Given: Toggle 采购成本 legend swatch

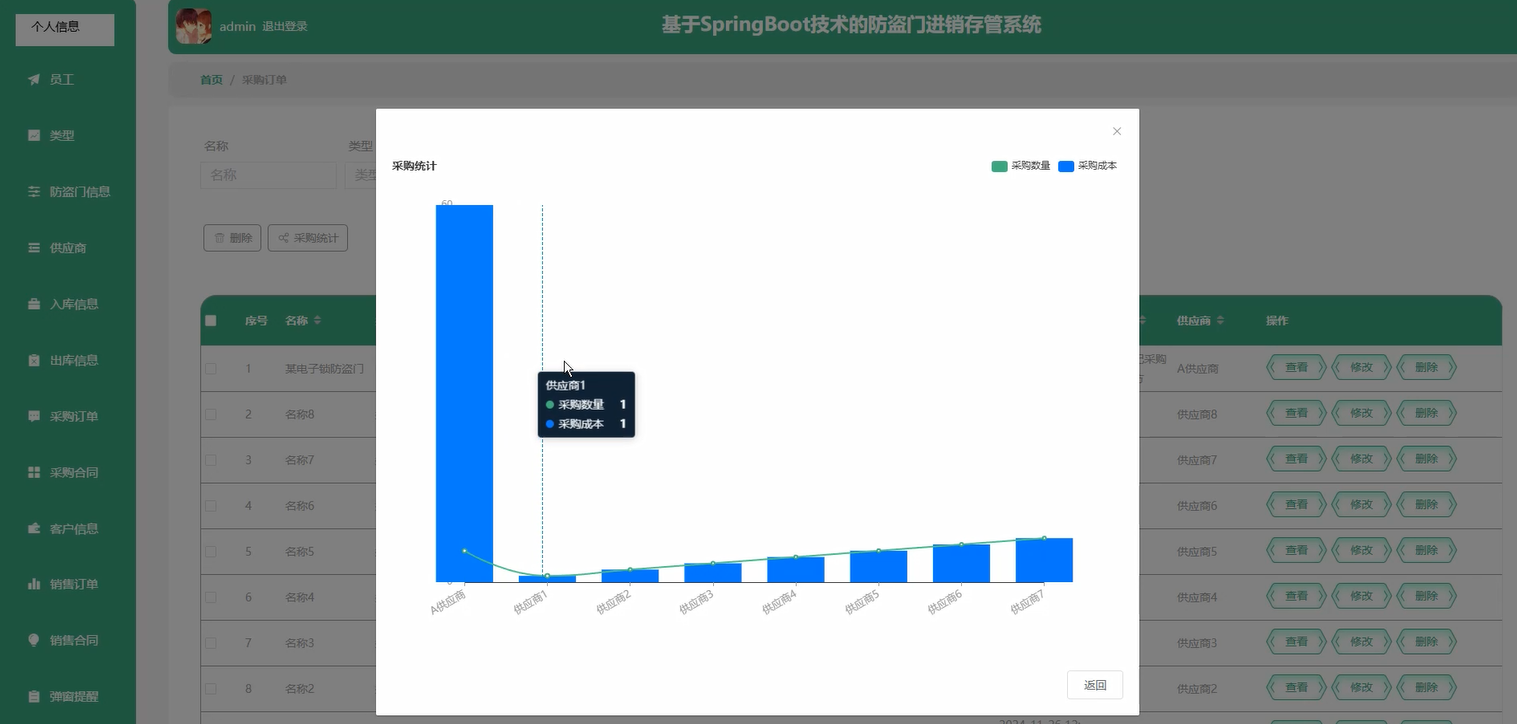Looking at the screenshot, I should tap(1066, 166).
